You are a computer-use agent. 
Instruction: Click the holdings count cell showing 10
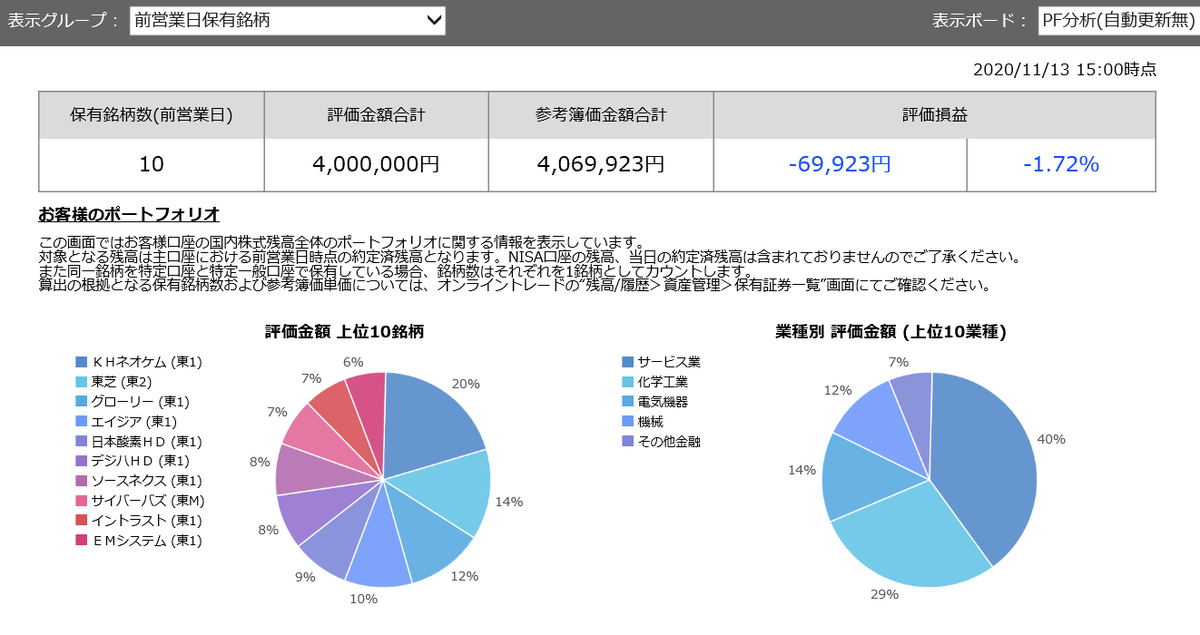tap(152, 164)
